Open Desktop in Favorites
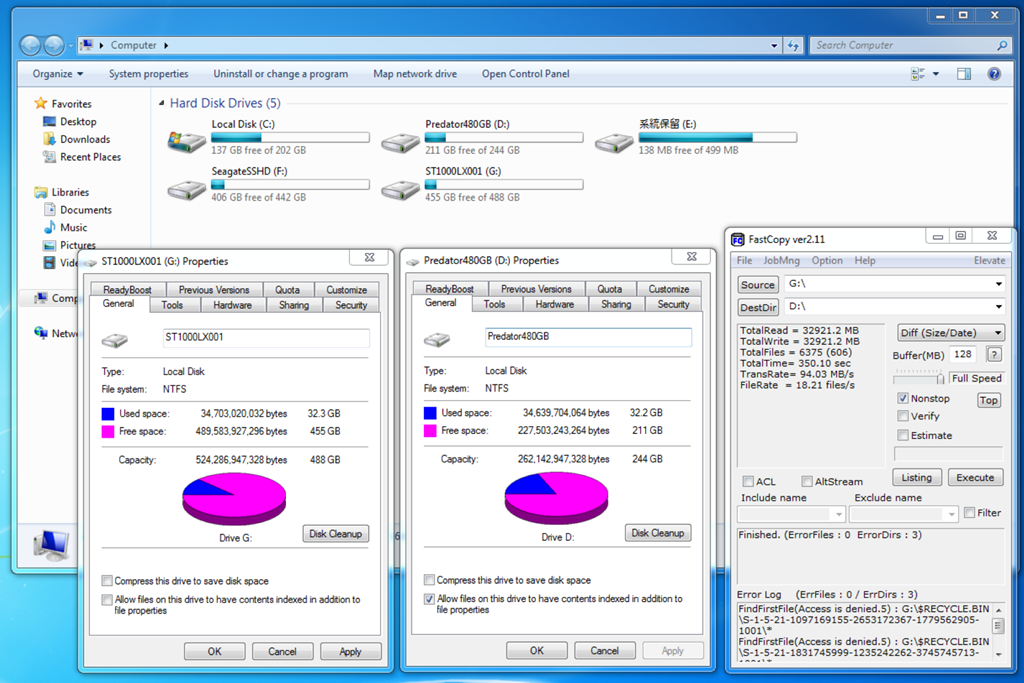The image size is (1024, 683). point(78,121)
